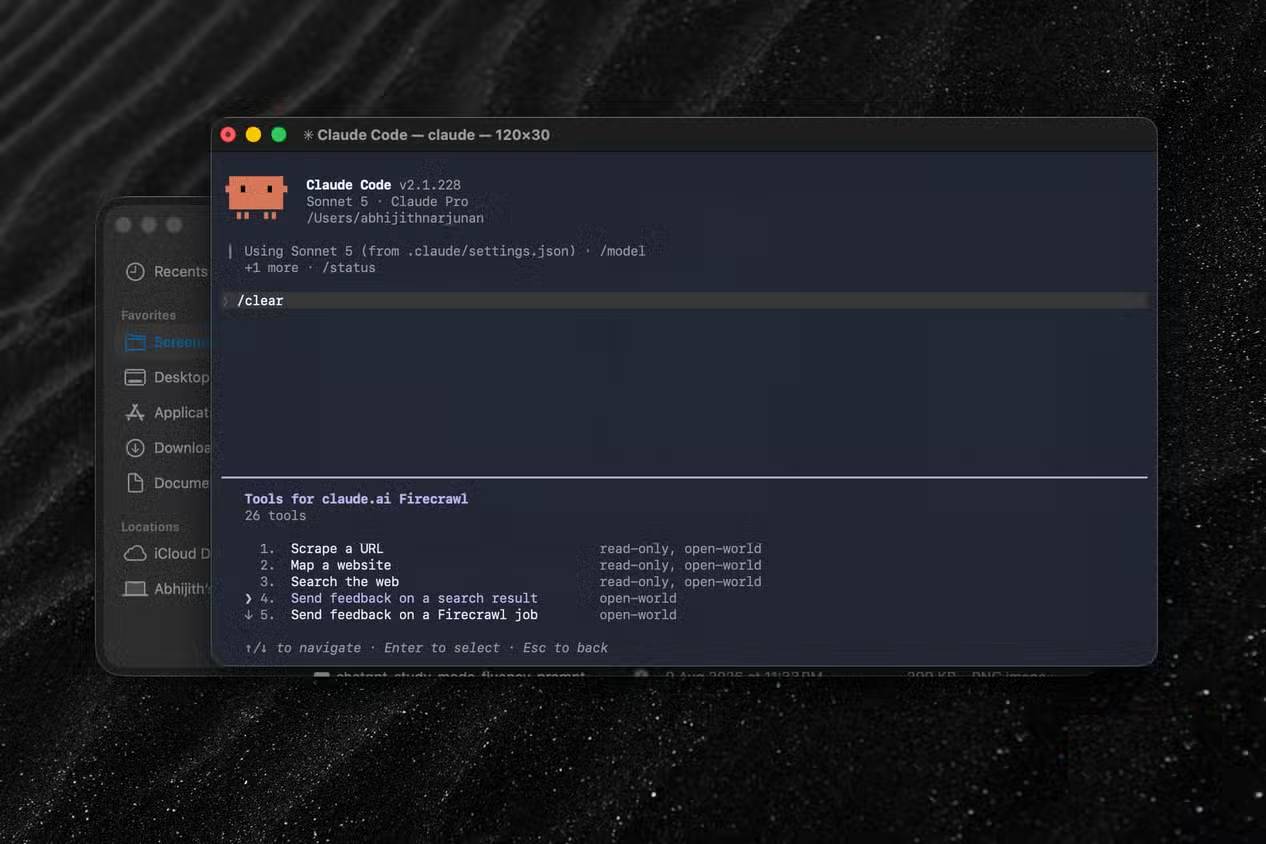The image size is (1266, 844).
Task: Click the '+1 more · /status' line
Action: click(x=310, y=268)
